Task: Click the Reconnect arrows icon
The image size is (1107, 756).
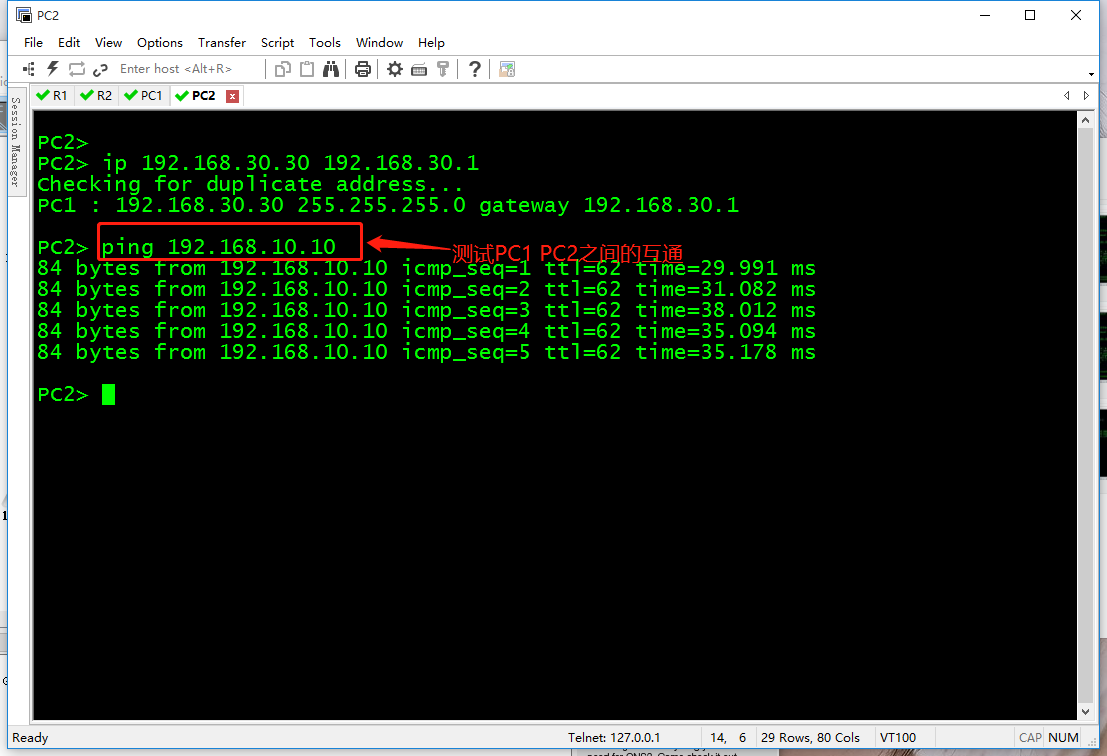Action: (x=76, y=69)
